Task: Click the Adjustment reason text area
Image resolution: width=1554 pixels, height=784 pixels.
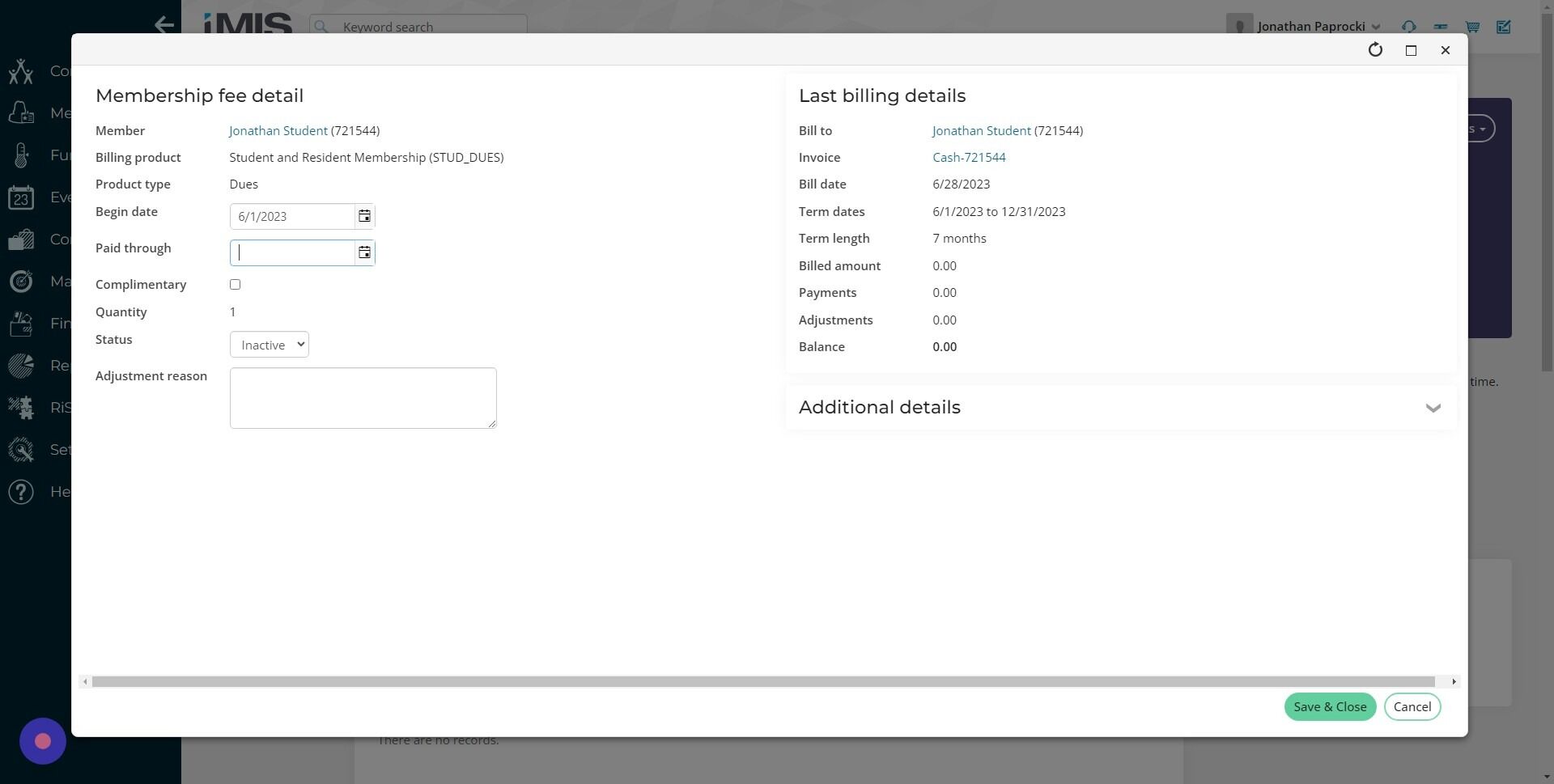Action: point(363,398)
